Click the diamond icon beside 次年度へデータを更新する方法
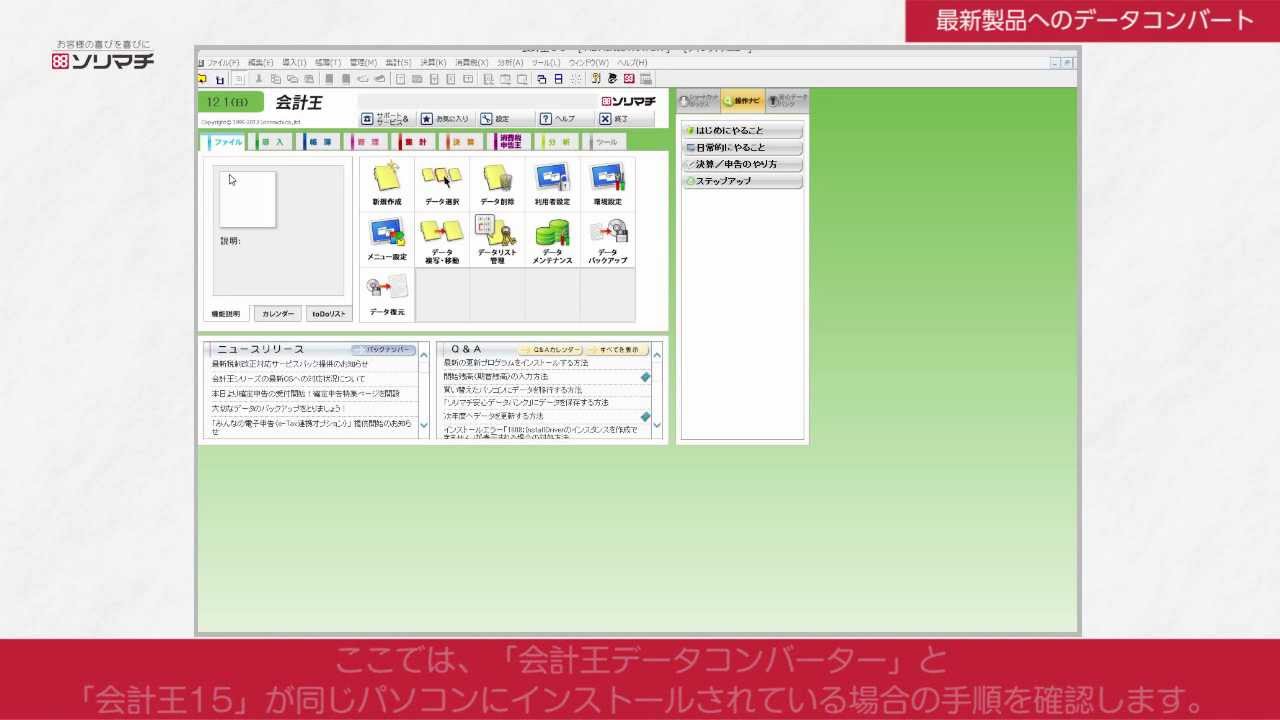Screen dimensions: 1280x720 645,416
